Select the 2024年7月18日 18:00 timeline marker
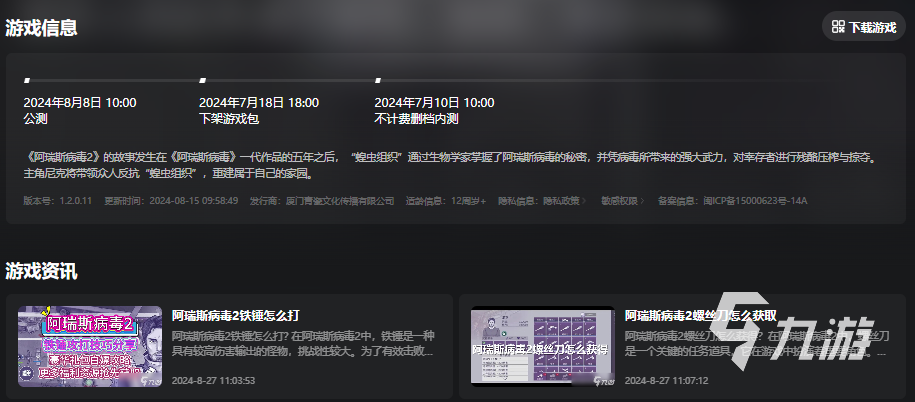 (202, 80)
